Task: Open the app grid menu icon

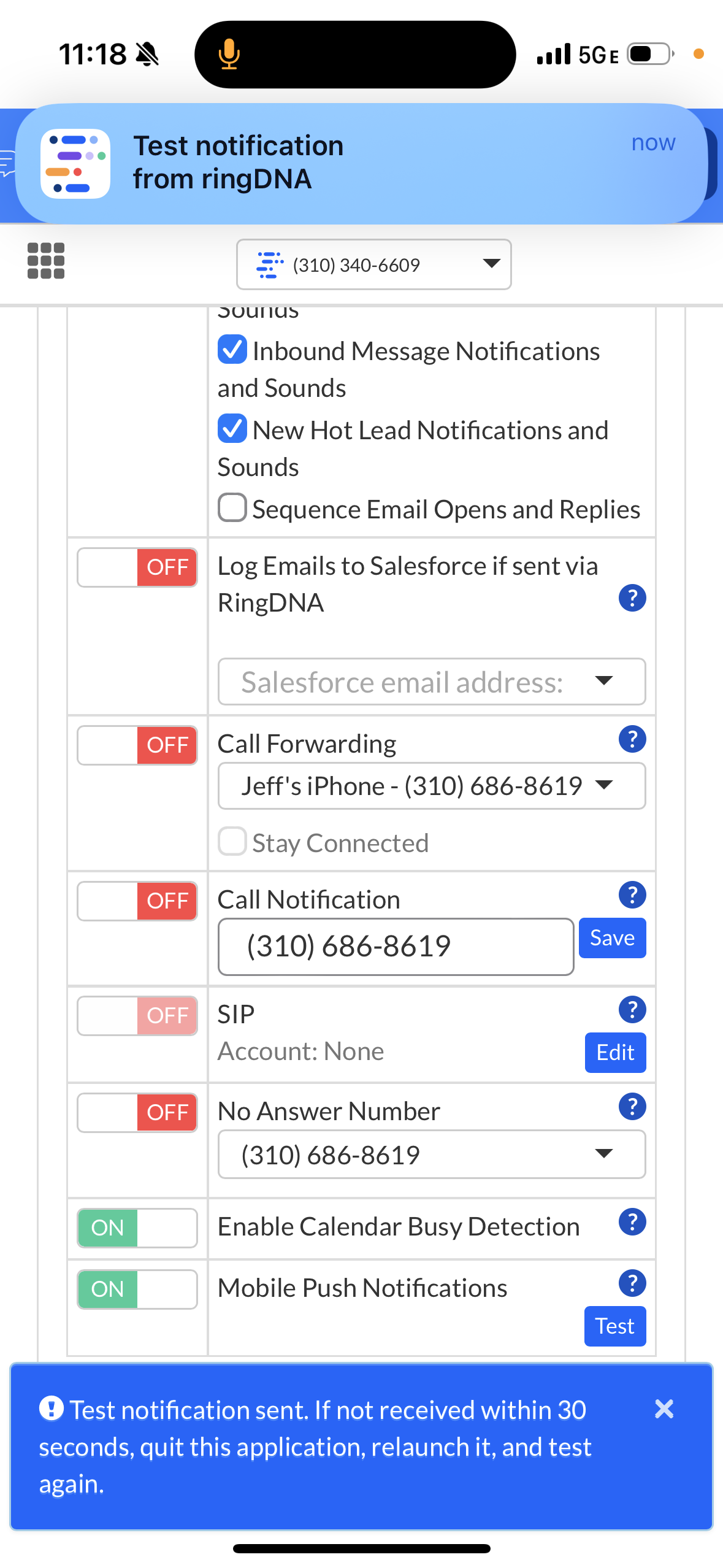Action: [x=46, y=261]
